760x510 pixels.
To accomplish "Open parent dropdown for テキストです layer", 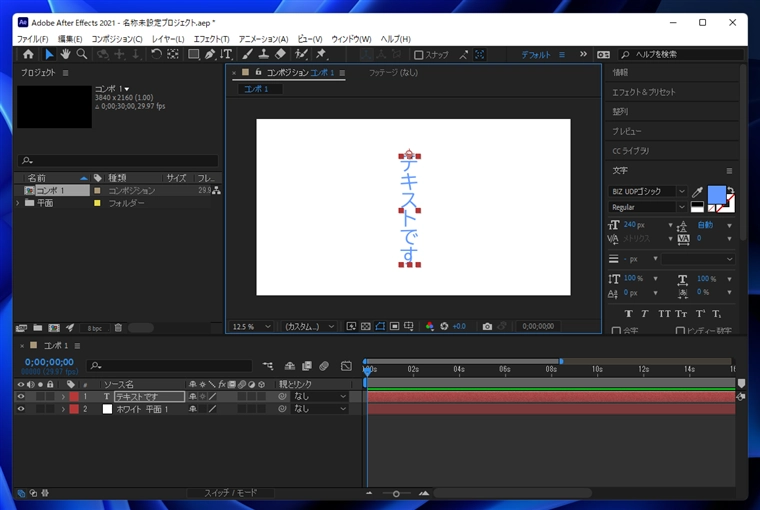I will 319,397.
